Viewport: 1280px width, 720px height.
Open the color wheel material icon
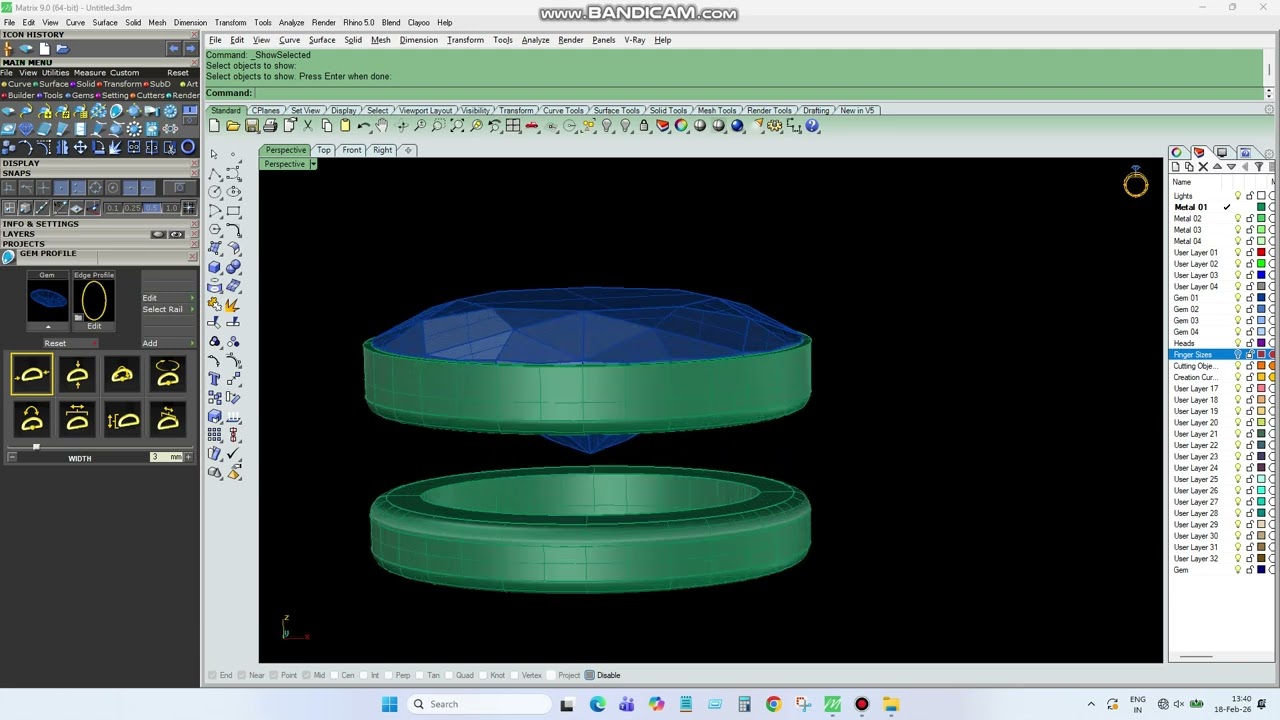coord(682,126)
